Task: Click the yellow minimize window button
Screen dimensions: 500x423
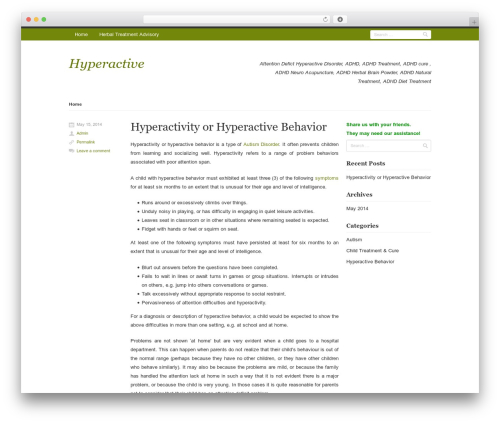Action: pyautogui.click(x=36, y=19)
